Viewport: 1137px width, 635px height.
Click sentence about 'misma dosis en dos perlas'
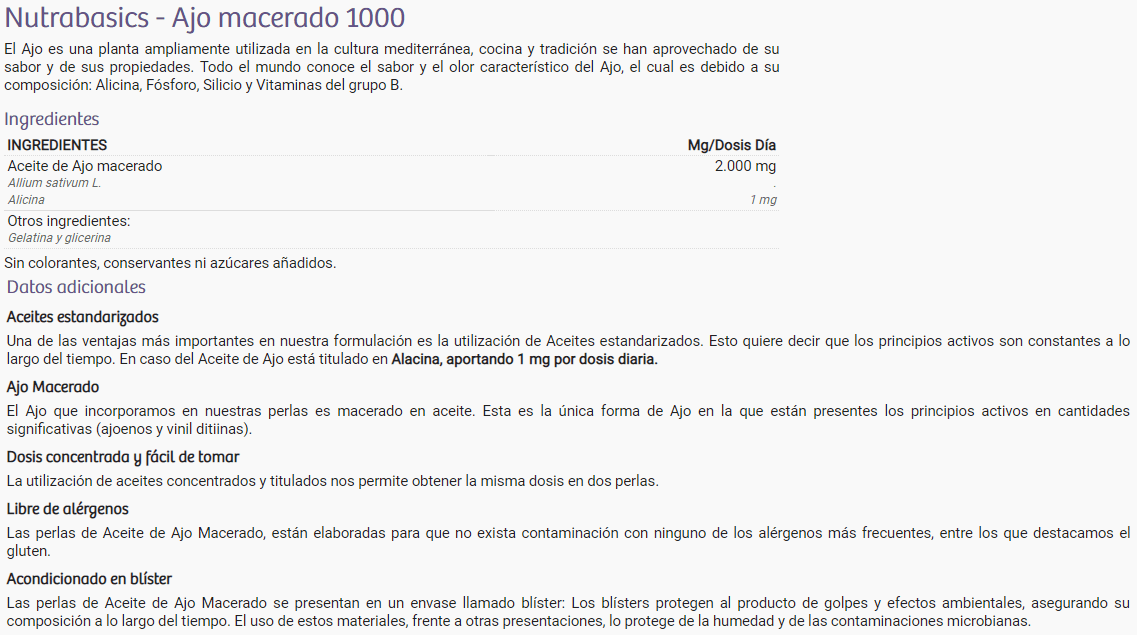pos(333,481)
